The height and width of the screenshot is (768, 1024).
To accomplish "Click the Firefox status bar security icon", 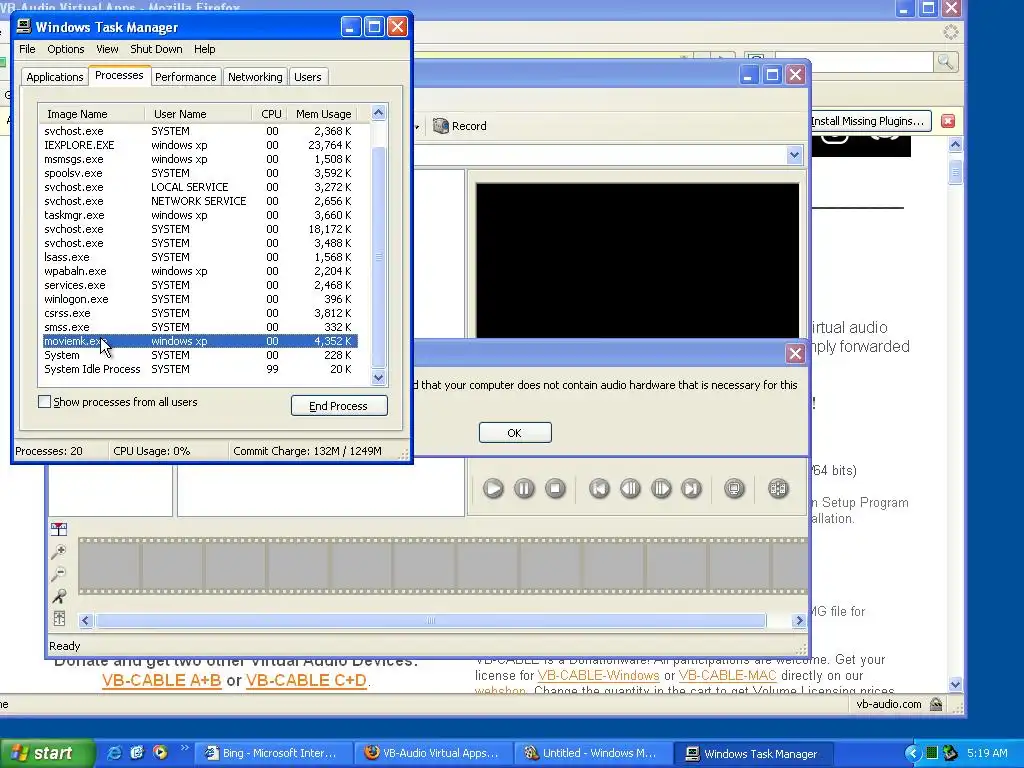I will [936, 704].
